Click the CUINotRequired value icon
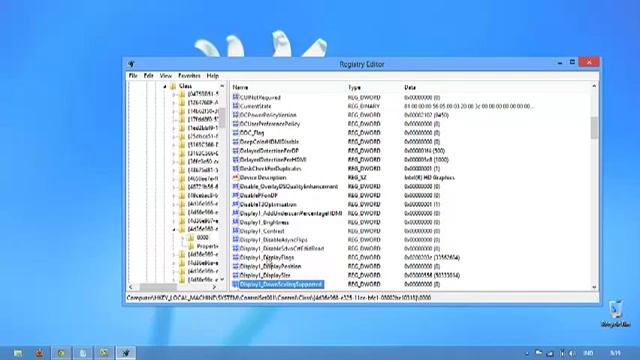This screenshot has width=640, height=360. tap(236, 97)
